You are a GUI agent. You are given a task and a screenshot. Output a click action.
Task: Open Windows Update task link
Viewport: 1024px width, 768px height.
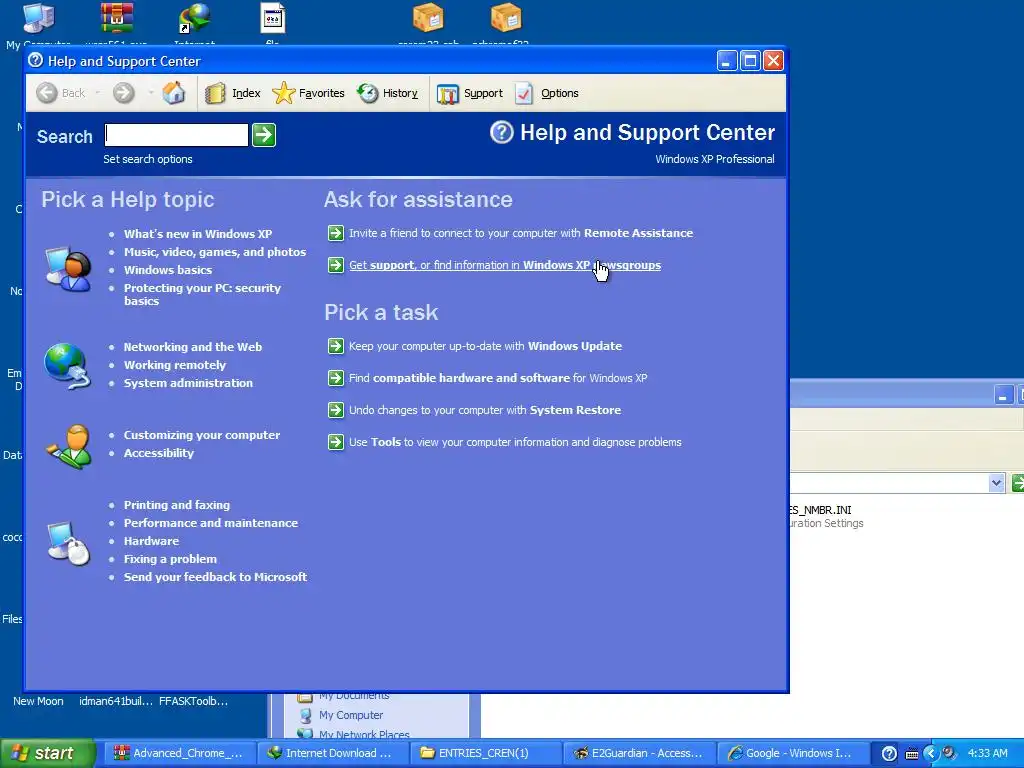point(485,346)
